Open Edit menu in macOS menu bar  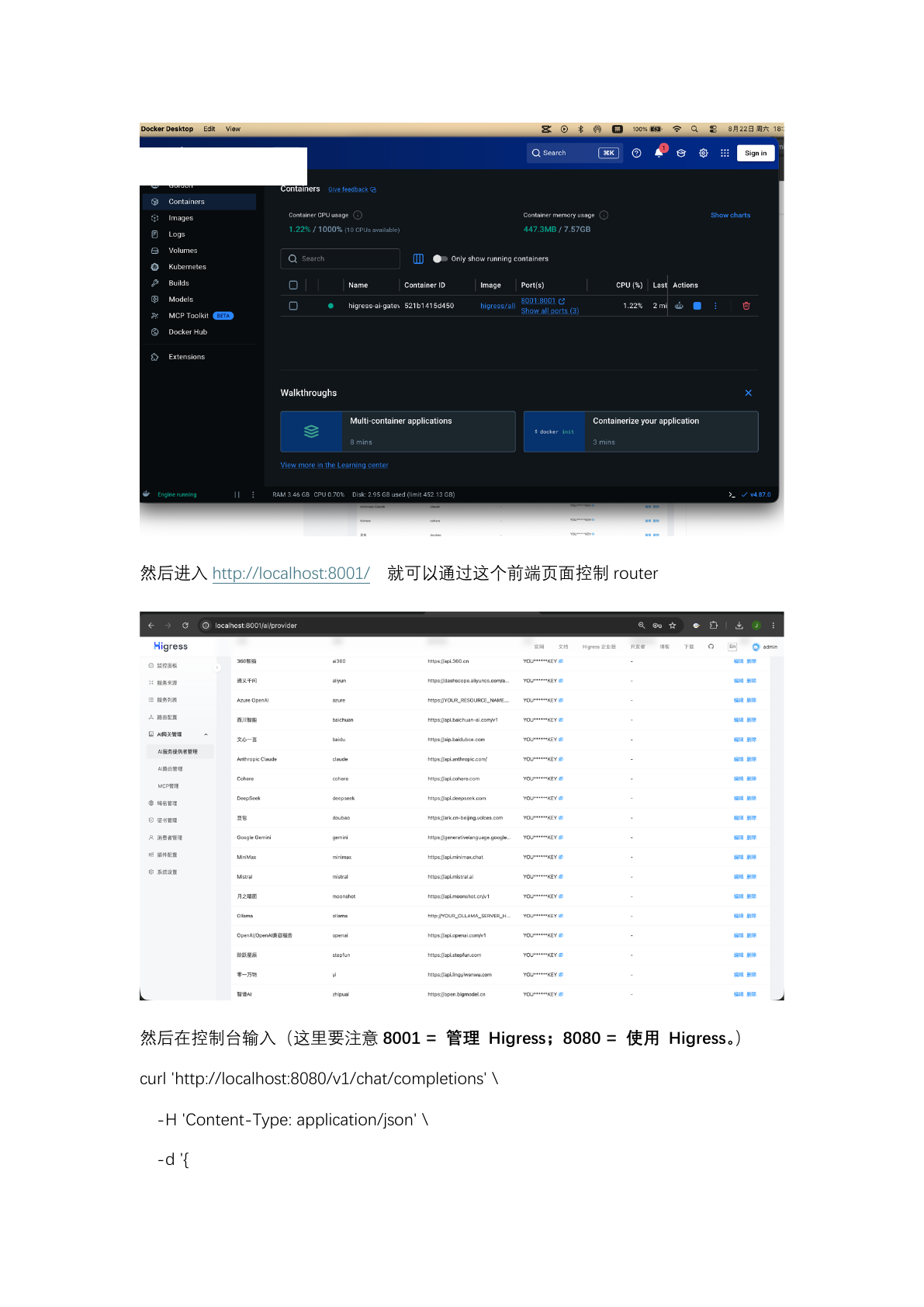[209, 129]
